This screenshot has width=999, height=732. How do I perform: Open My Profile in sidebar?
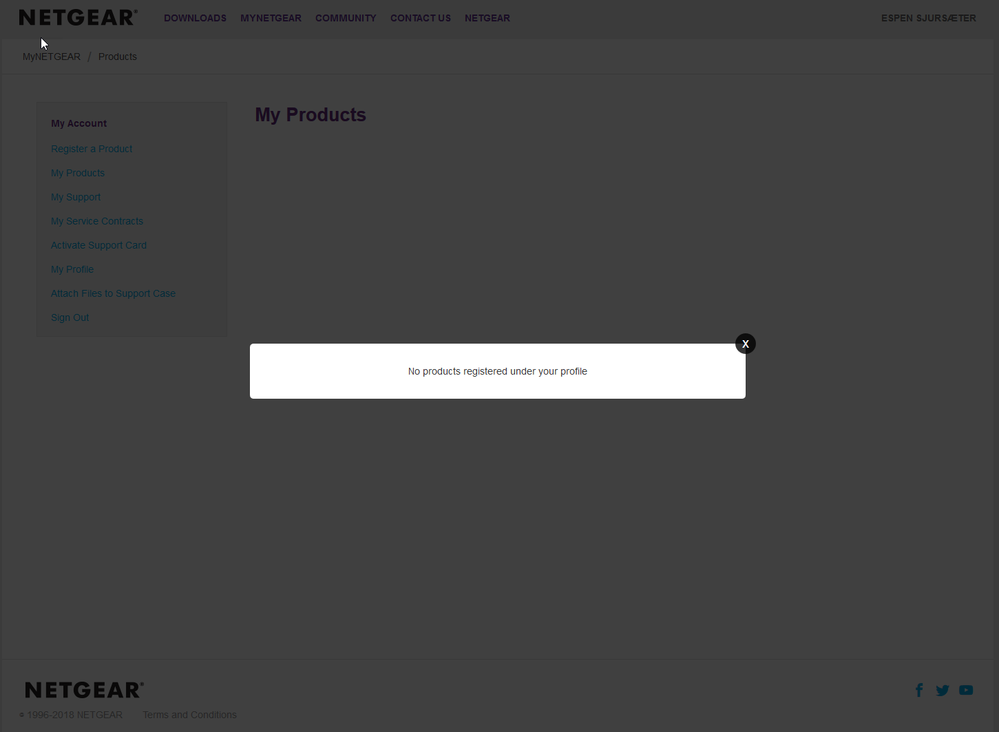[72, 269]
